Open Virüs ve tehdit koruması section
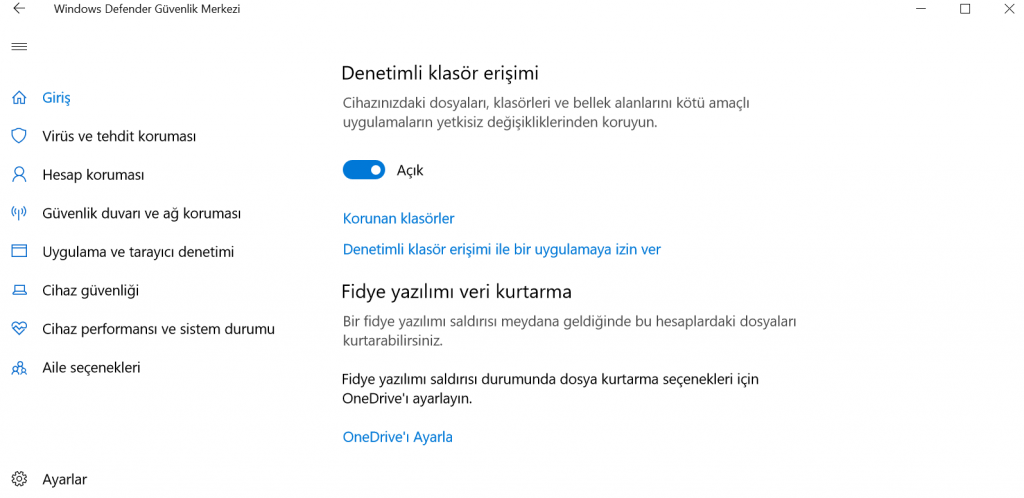 [119, 136]
